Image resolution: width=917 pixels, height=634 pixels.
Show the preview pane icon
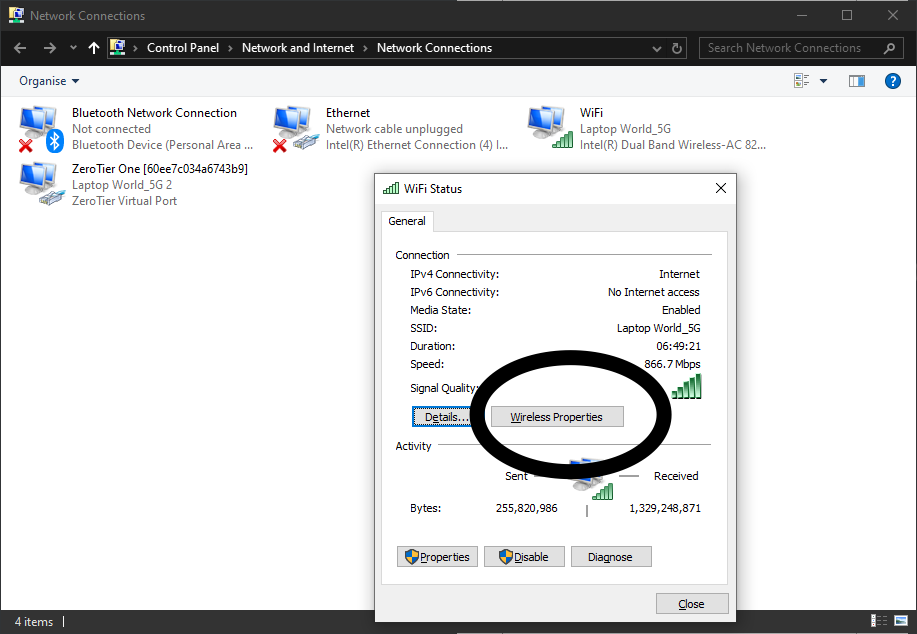click(x=856, y=81)
